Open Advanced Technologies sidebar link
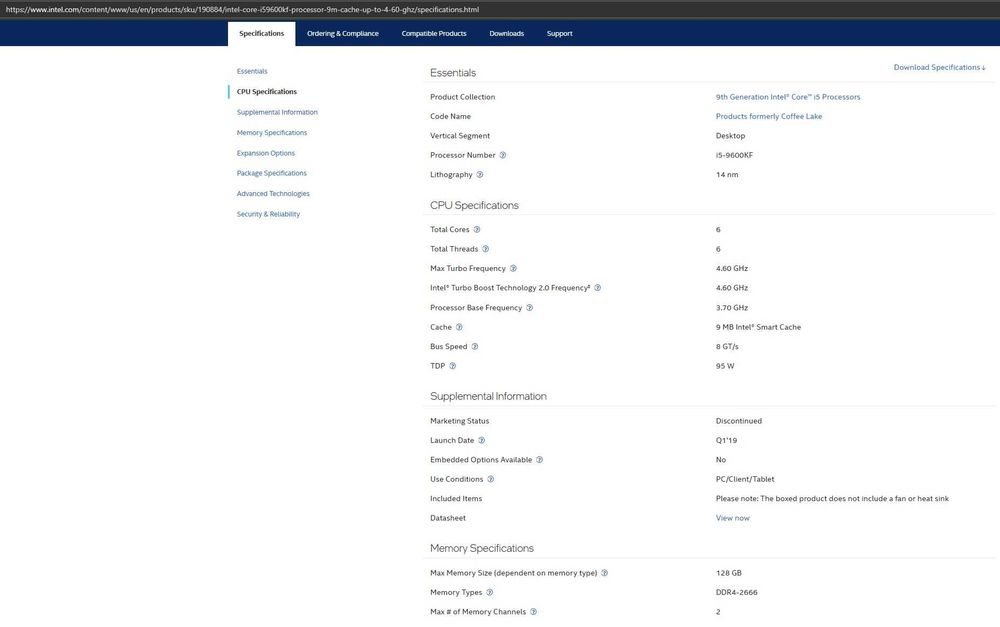Image resolution: width=1000 pixels, height=627 pixels. pyautogui.click(x=273, y=194)
